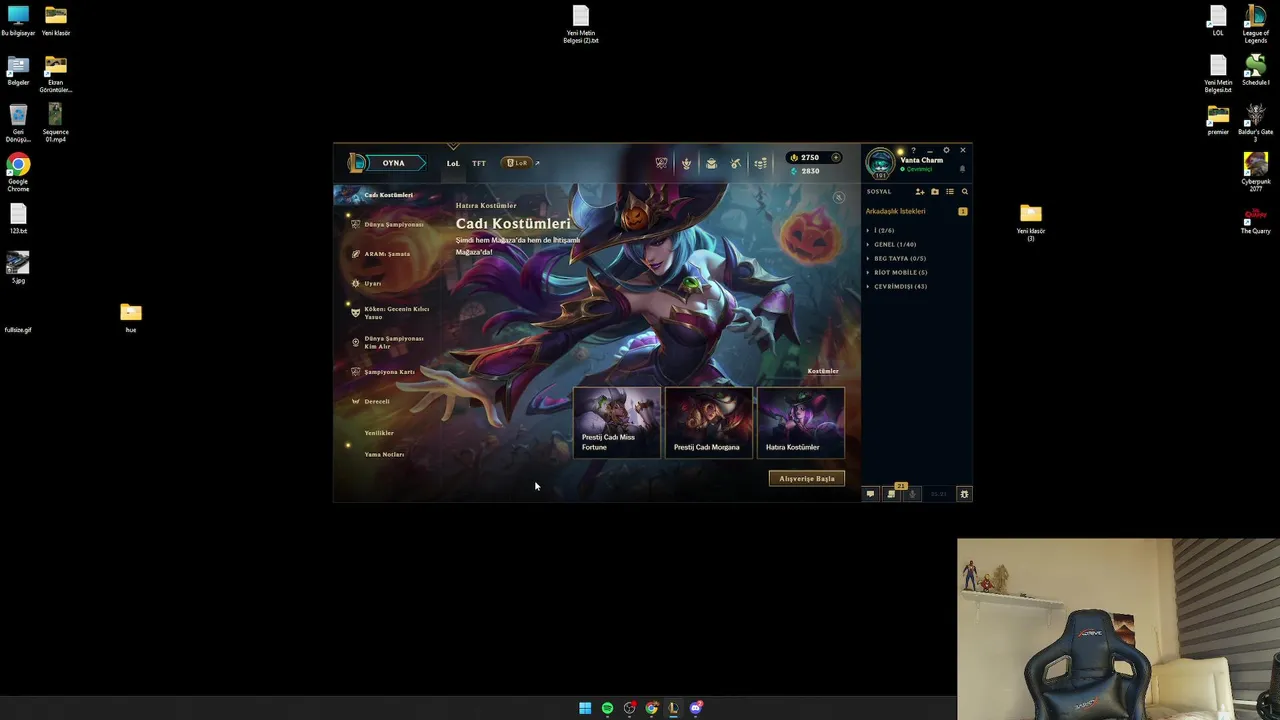Click the OYNA play button

(393, 163)
